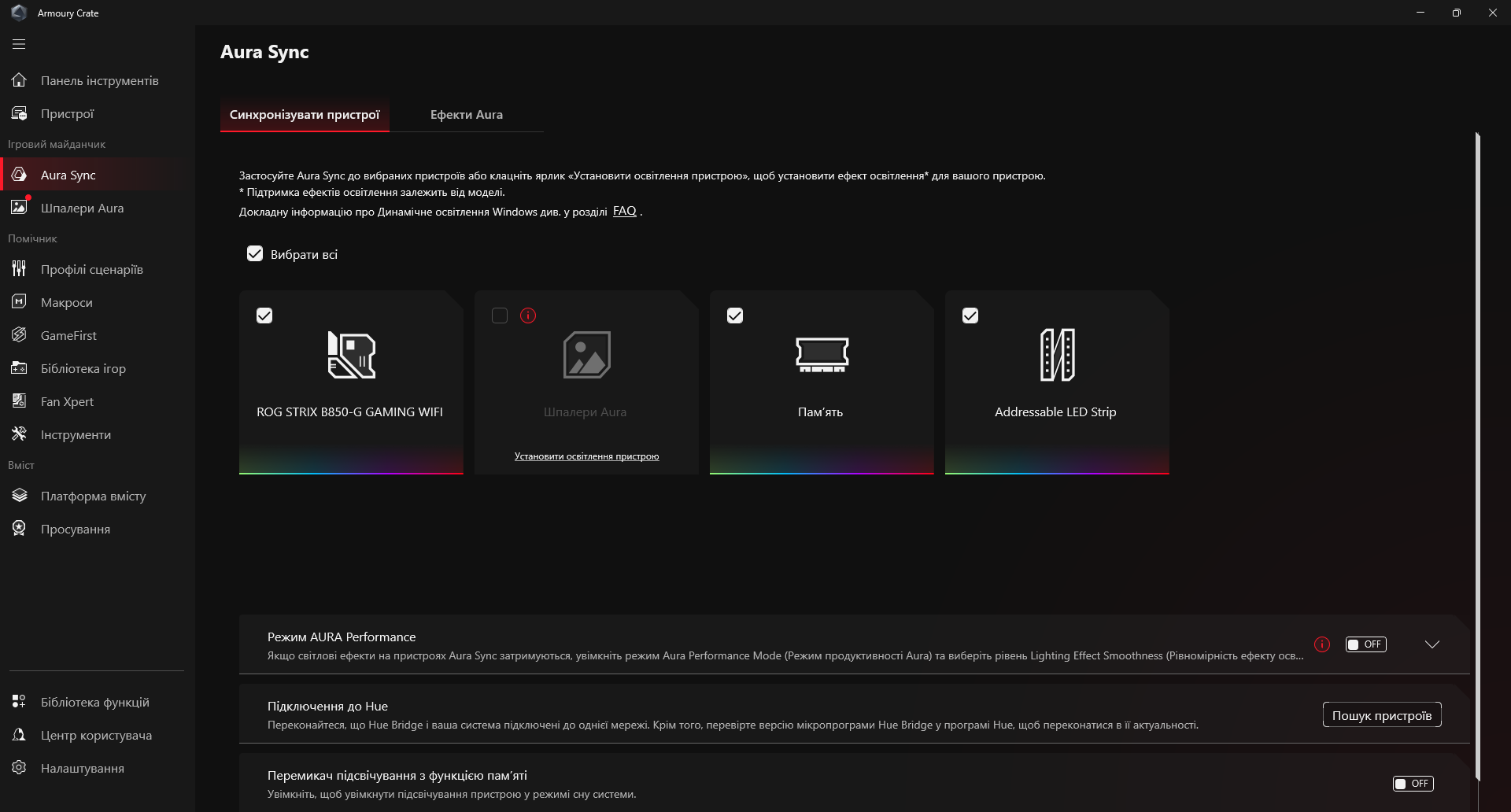Click the Шпалери Aura card picture icon
This screenshot has width=1511, height=812.
[x=586, y=355]
